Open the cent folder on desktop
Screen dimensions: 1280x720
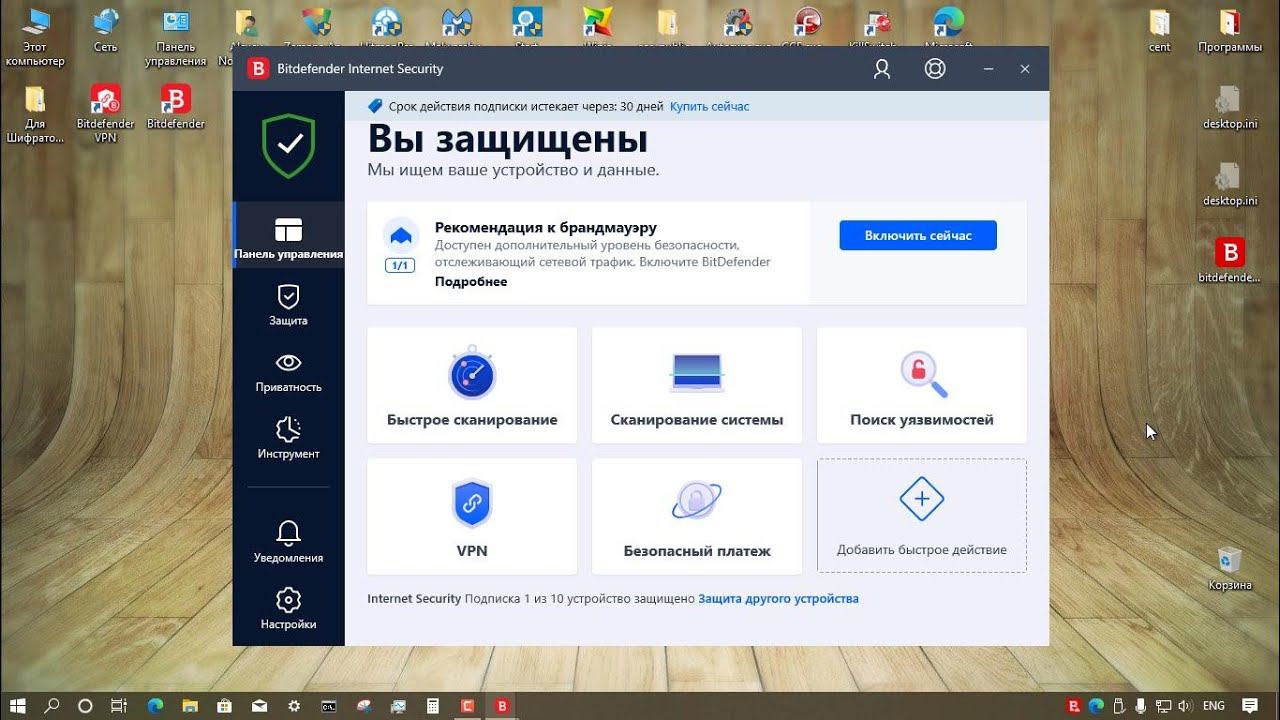(x=1159, y=31)
